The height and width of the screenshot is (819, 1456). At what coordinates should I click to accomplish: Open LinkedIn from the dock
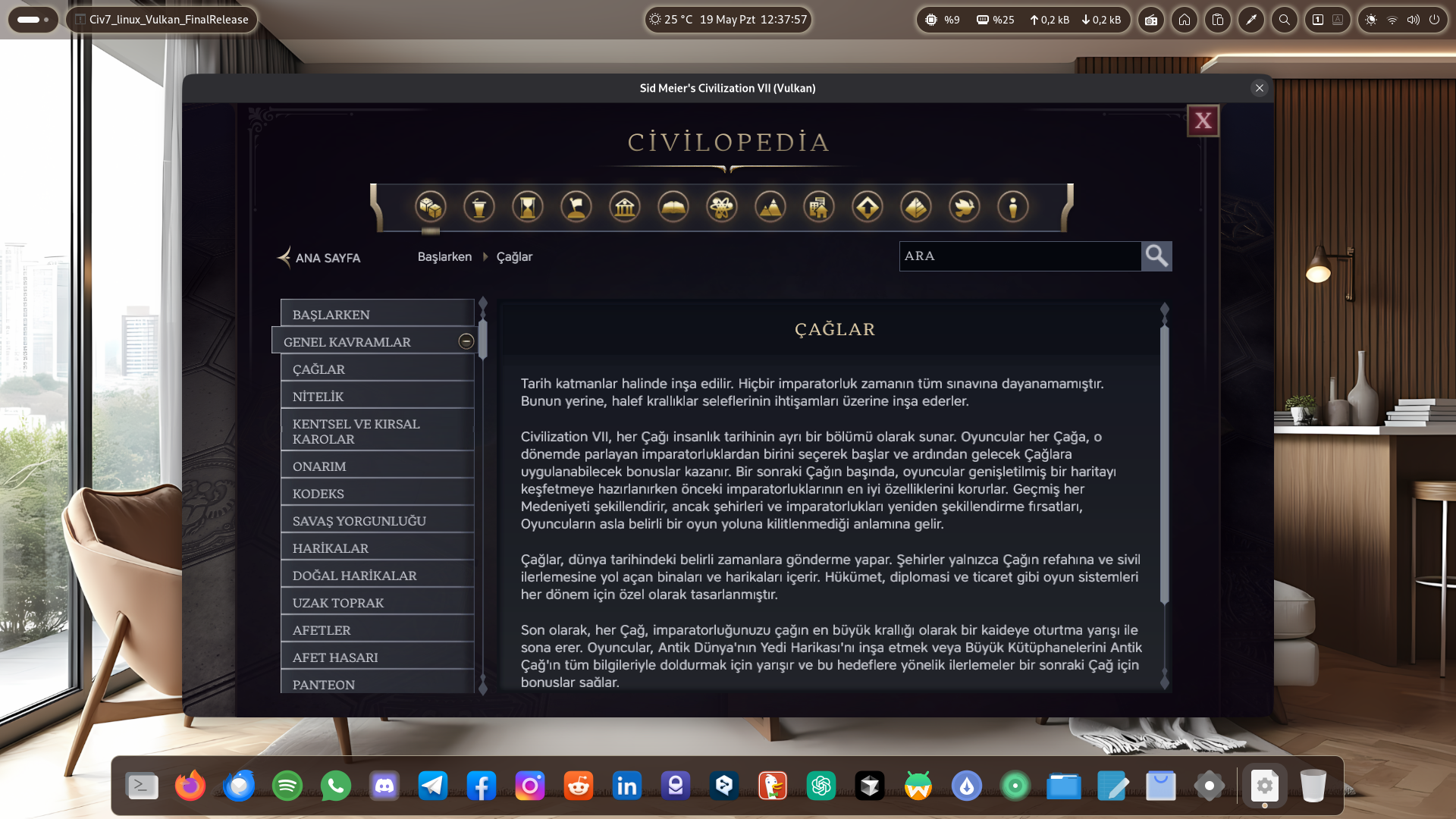(627, 786)
